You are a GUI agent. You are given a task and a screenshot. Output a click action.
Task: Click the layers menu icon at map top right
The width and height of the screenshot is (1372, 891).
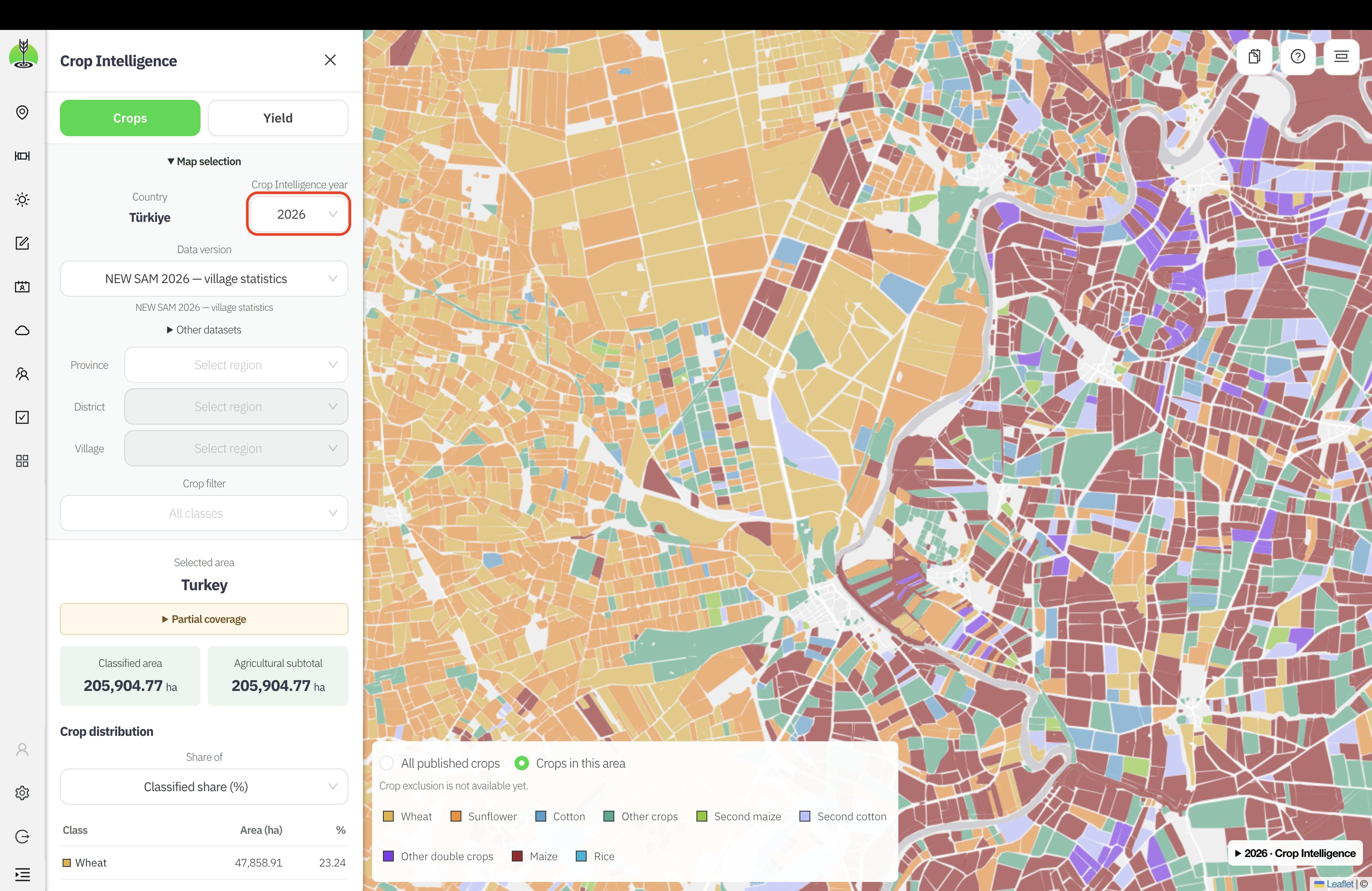(1342, 56)
